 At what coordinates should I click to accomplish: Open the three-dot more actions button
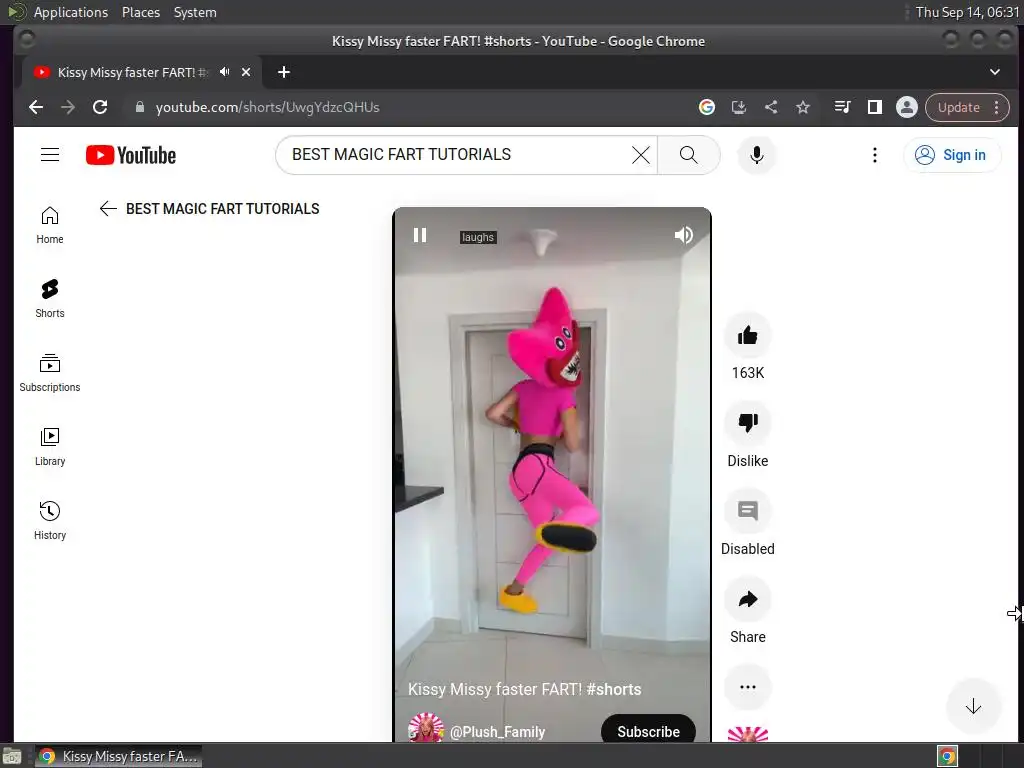748,687
